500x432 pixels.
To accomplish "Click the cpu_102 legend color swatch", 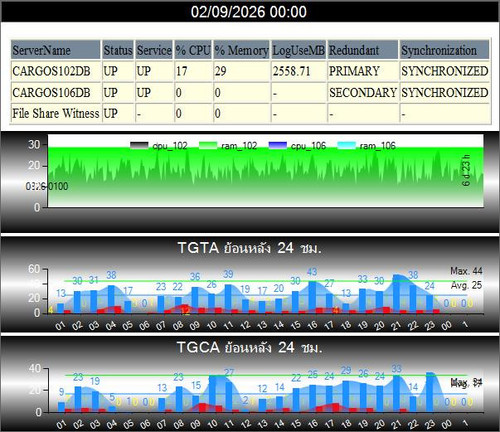I will [x=139, y=146].
